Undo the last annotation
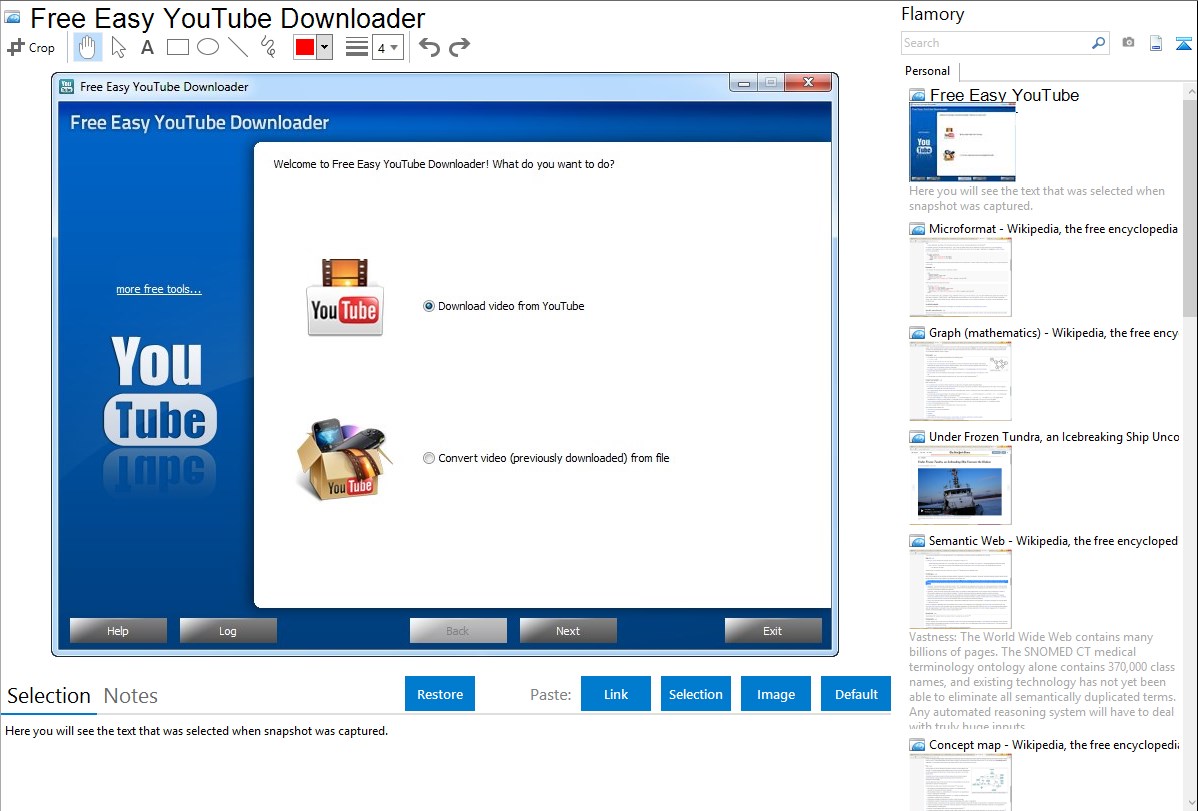1198x811 pixels. click(x=429, y=47)
